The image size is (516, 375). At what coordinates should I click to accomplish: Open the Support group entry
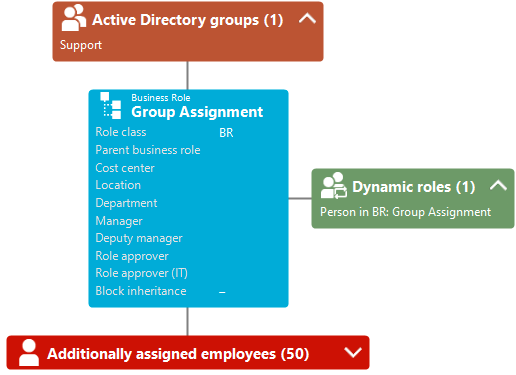[x=81, y=45]
